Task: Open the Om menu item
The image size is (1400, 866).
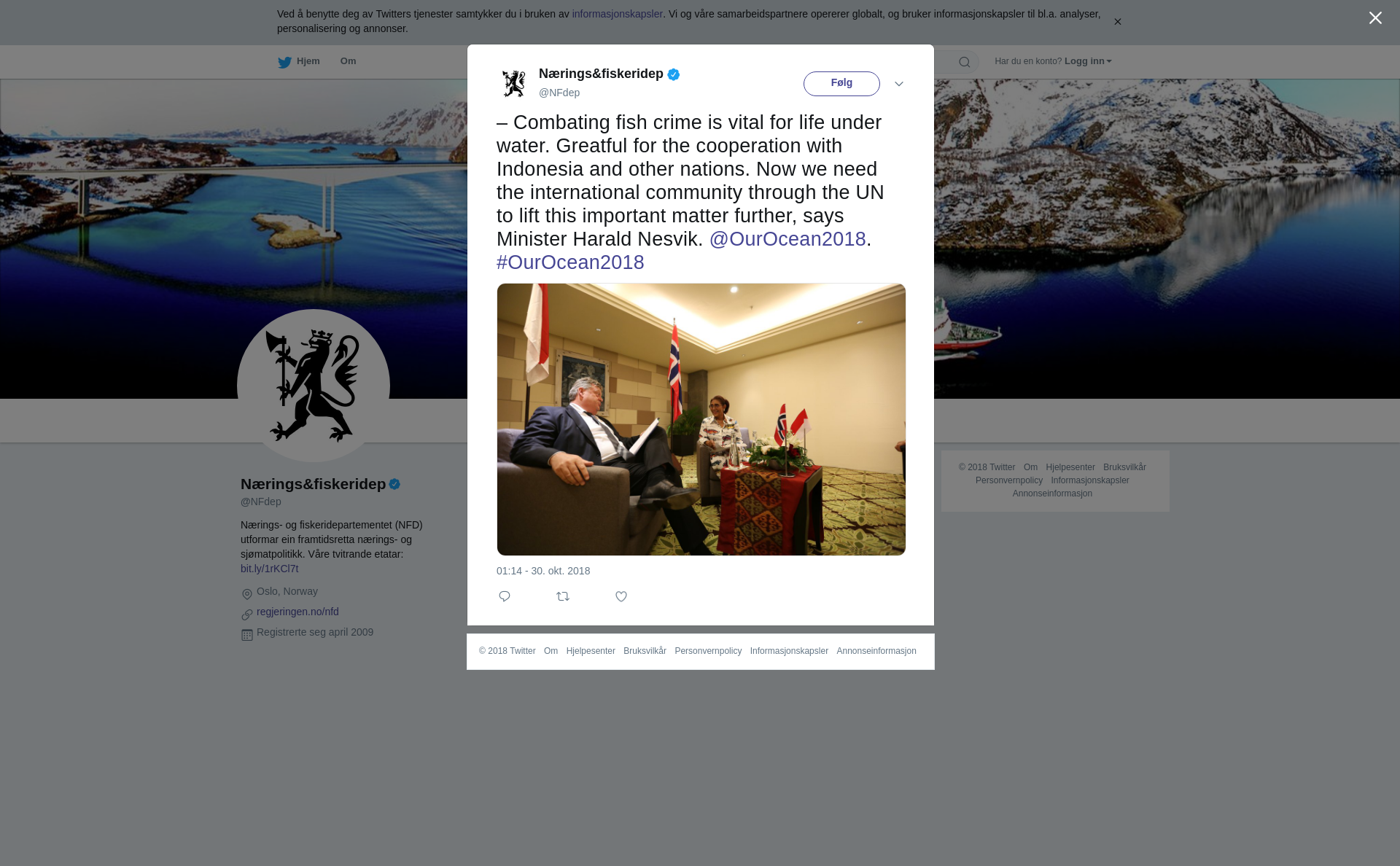Action: coord(348,61)
